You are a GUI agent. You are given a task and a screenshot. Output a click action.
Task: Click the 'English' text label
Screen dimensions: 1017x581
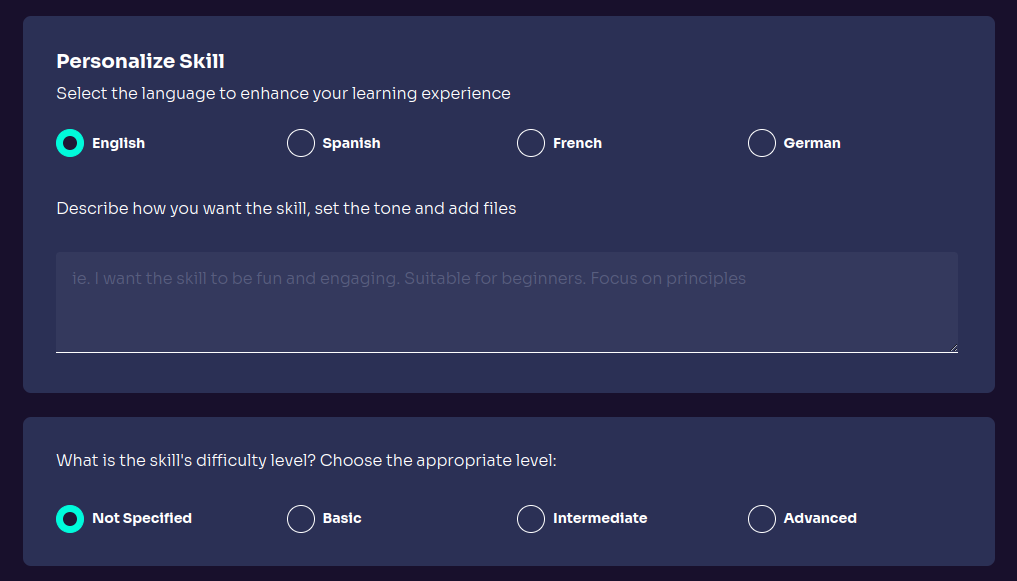[x=118, y=143]
